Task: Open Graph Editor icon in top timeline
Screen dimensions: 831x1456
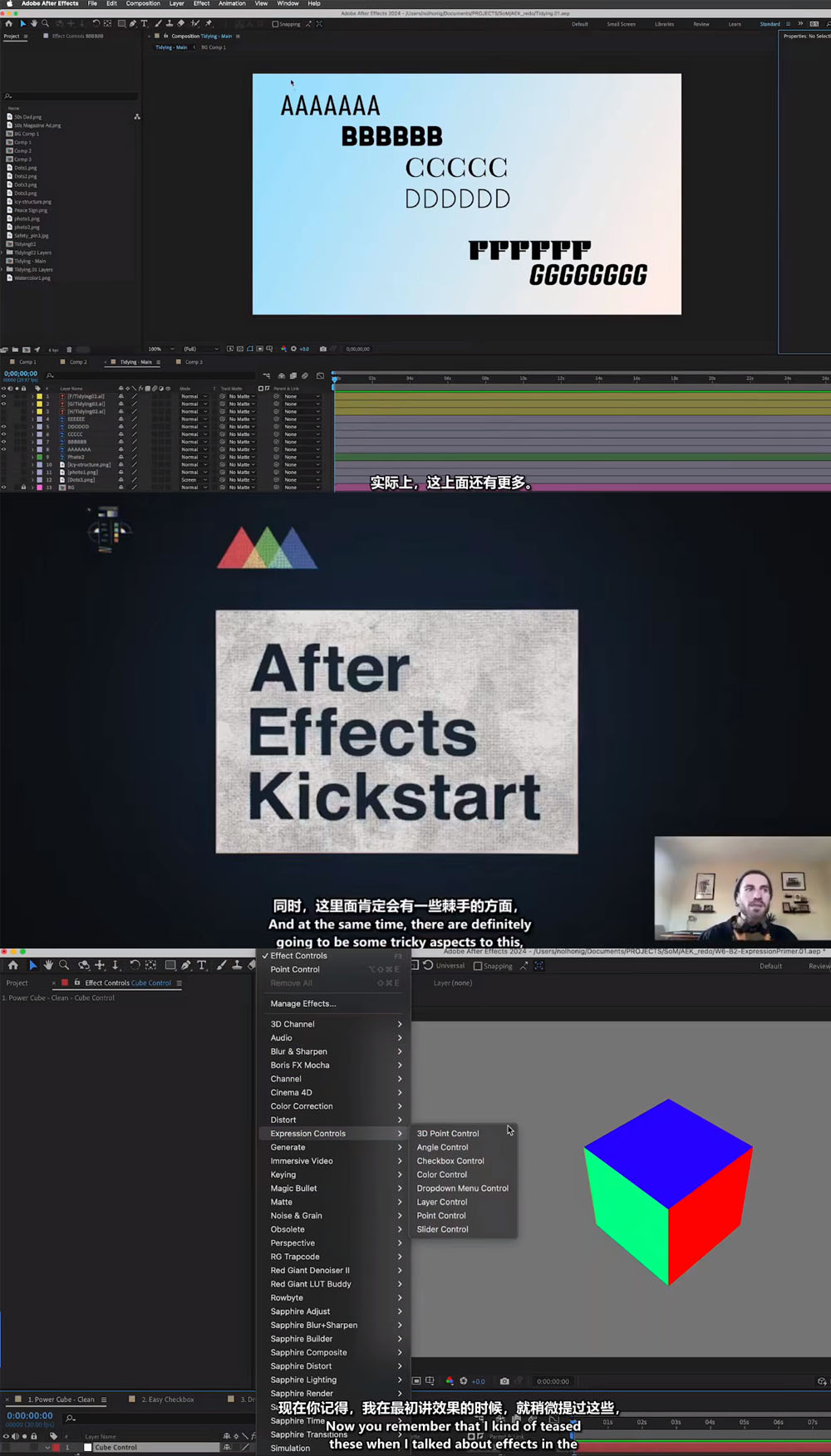Action: [x=320, y=375]
